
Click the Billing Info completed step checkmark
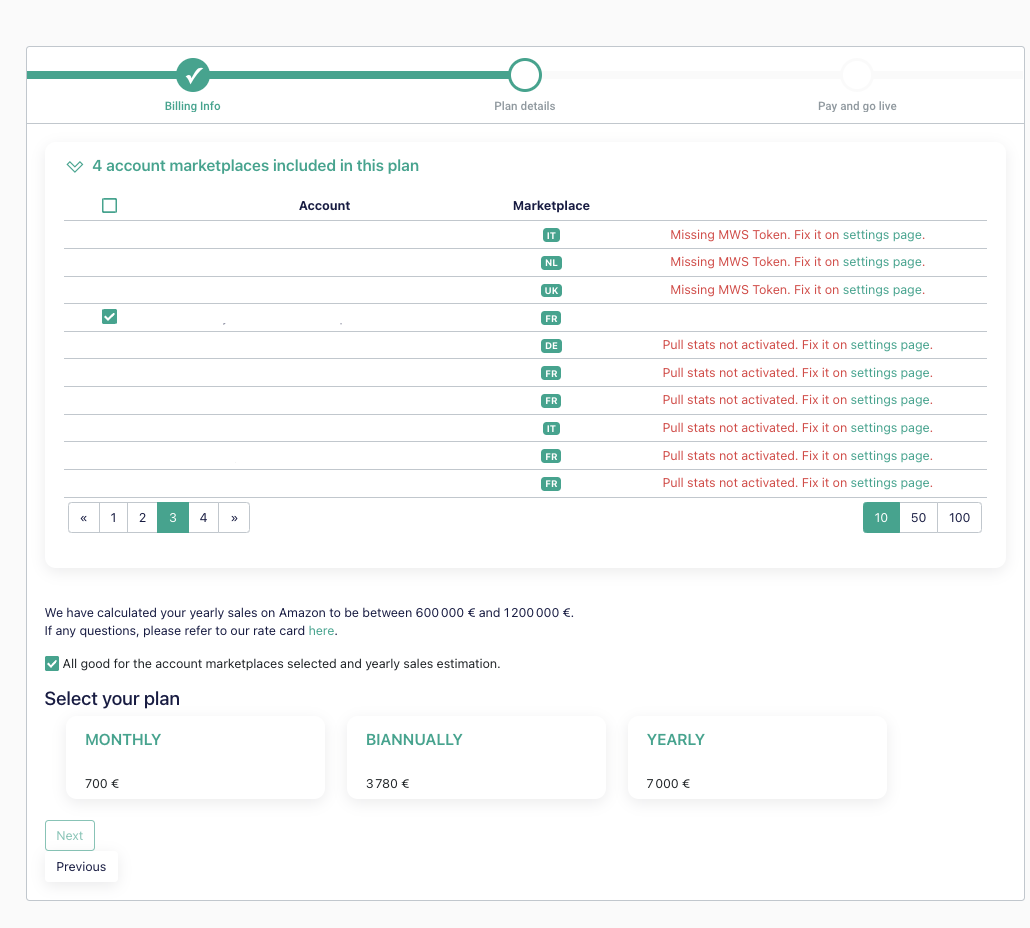coord(193,75)
